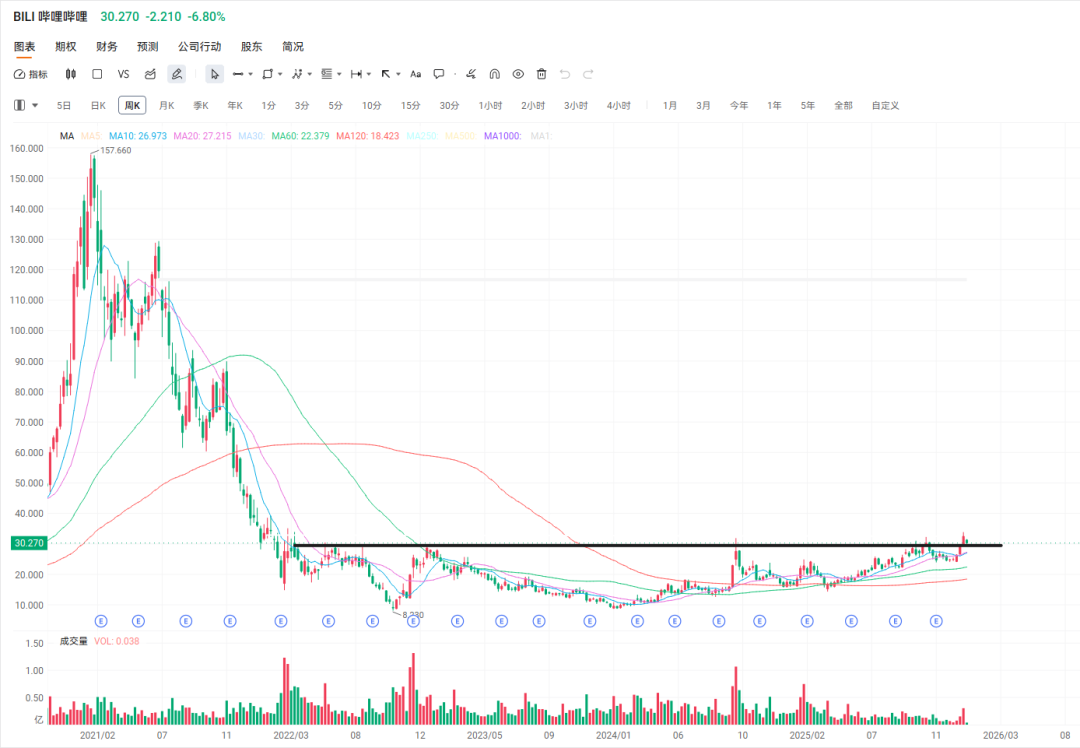Click the candlestick chart type icon
1080x748 pixels.
coord(71,74)
